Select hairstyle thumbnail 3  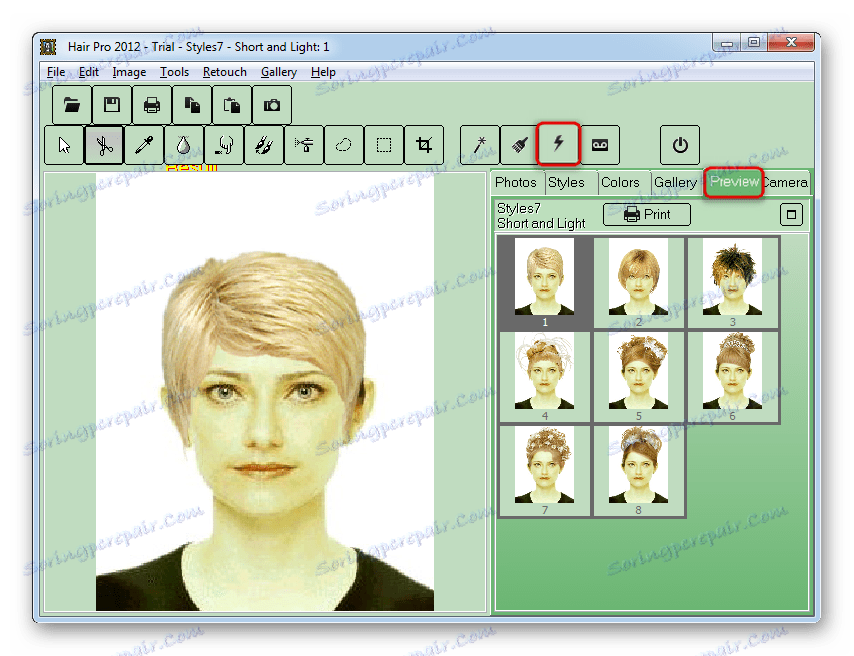click(733, 283)
